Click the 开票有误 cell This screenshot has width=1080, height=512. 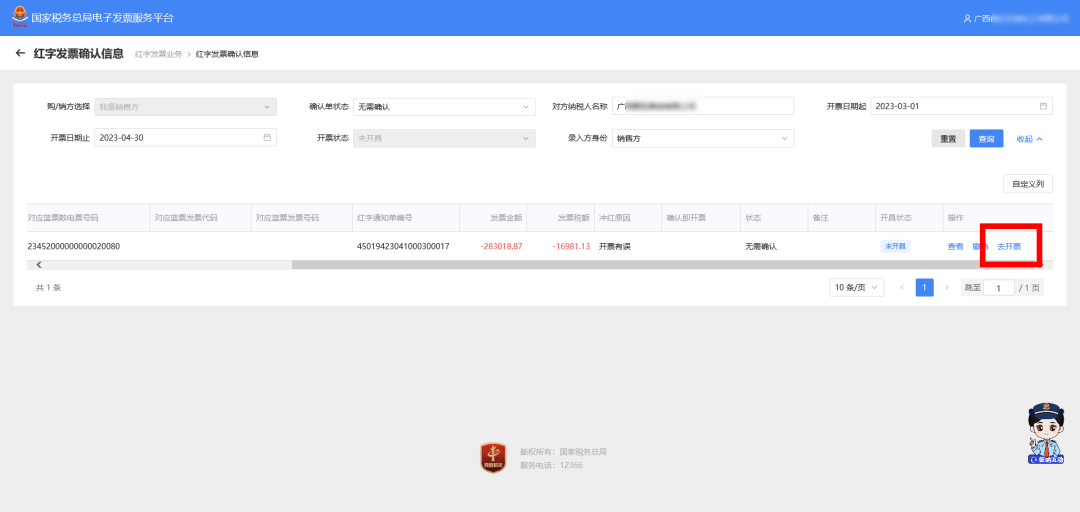614,246
